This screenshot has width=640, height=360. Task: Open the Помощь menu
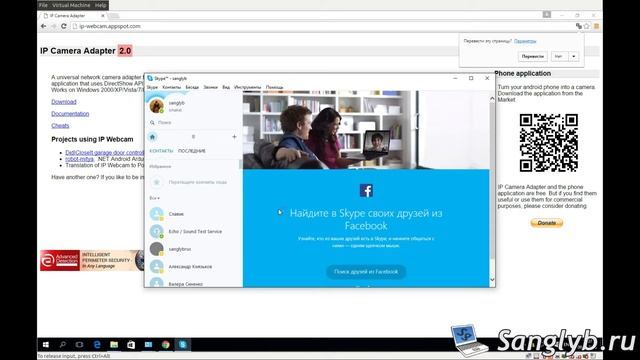click(274, 87)
